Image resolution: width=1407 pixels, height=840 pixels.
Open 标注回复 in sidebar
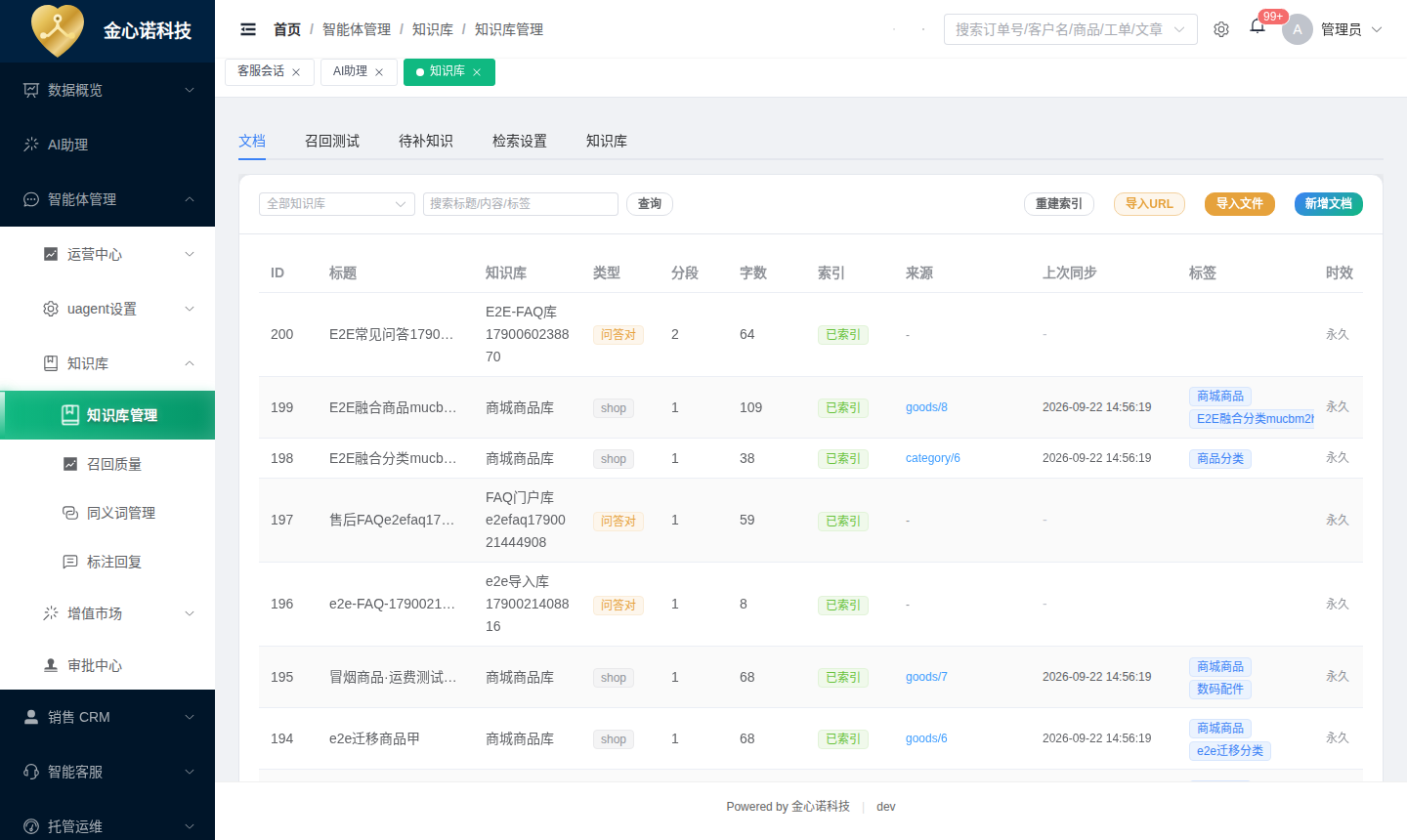coord(107,562)
